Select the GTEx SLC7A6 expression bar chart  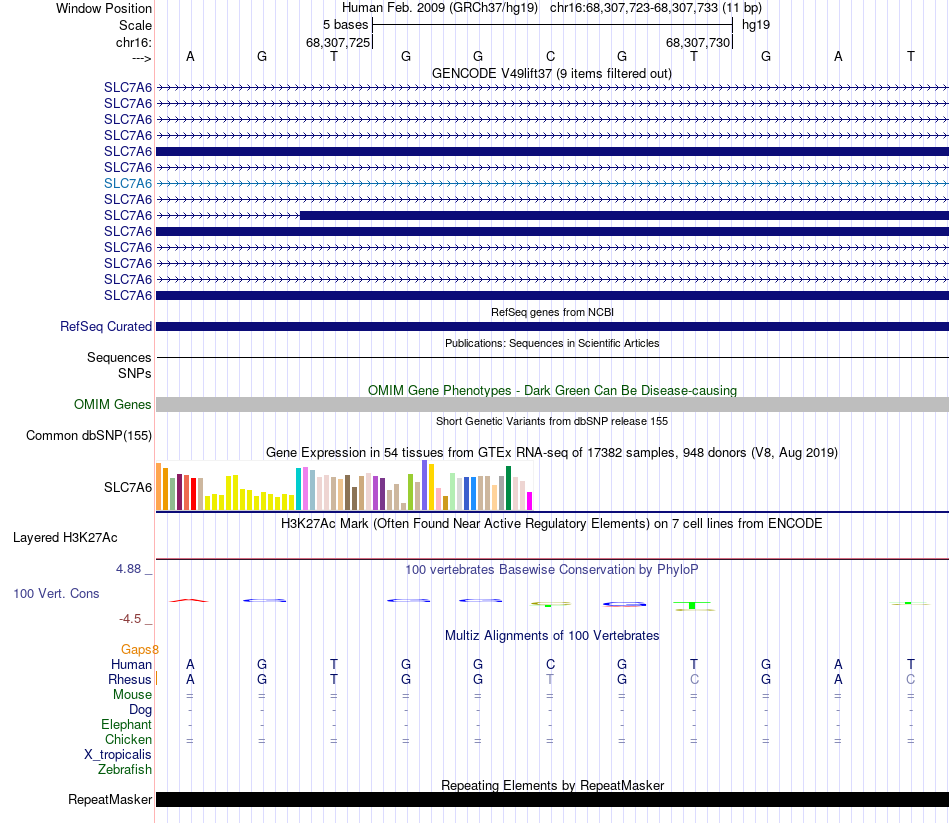pyautogui.click(x=345, y=487)
